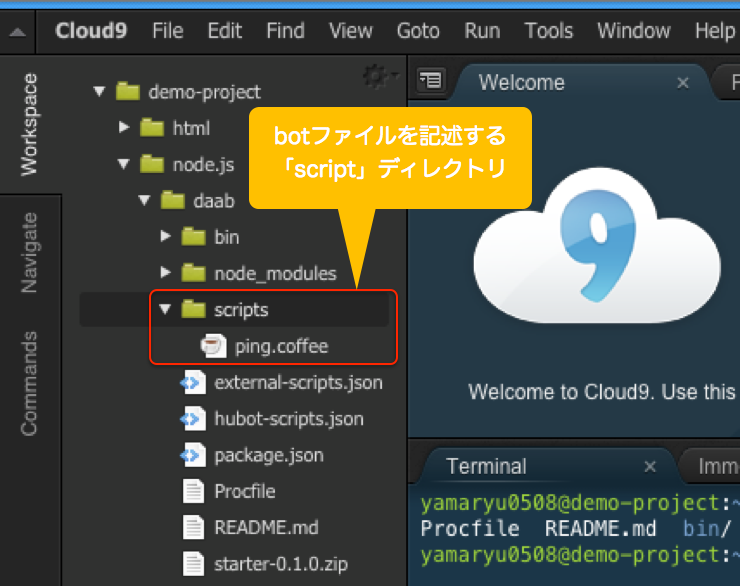Select the scripts folder name
Image resolution: width=740 pixels, height=586 pixels.
[x=241, y=310]
